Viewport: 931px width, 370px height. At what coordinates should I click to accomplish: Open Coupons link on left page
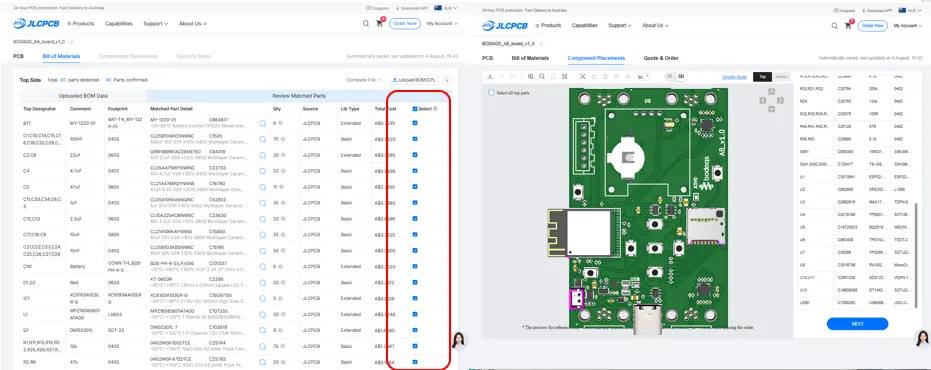(377, 8)
